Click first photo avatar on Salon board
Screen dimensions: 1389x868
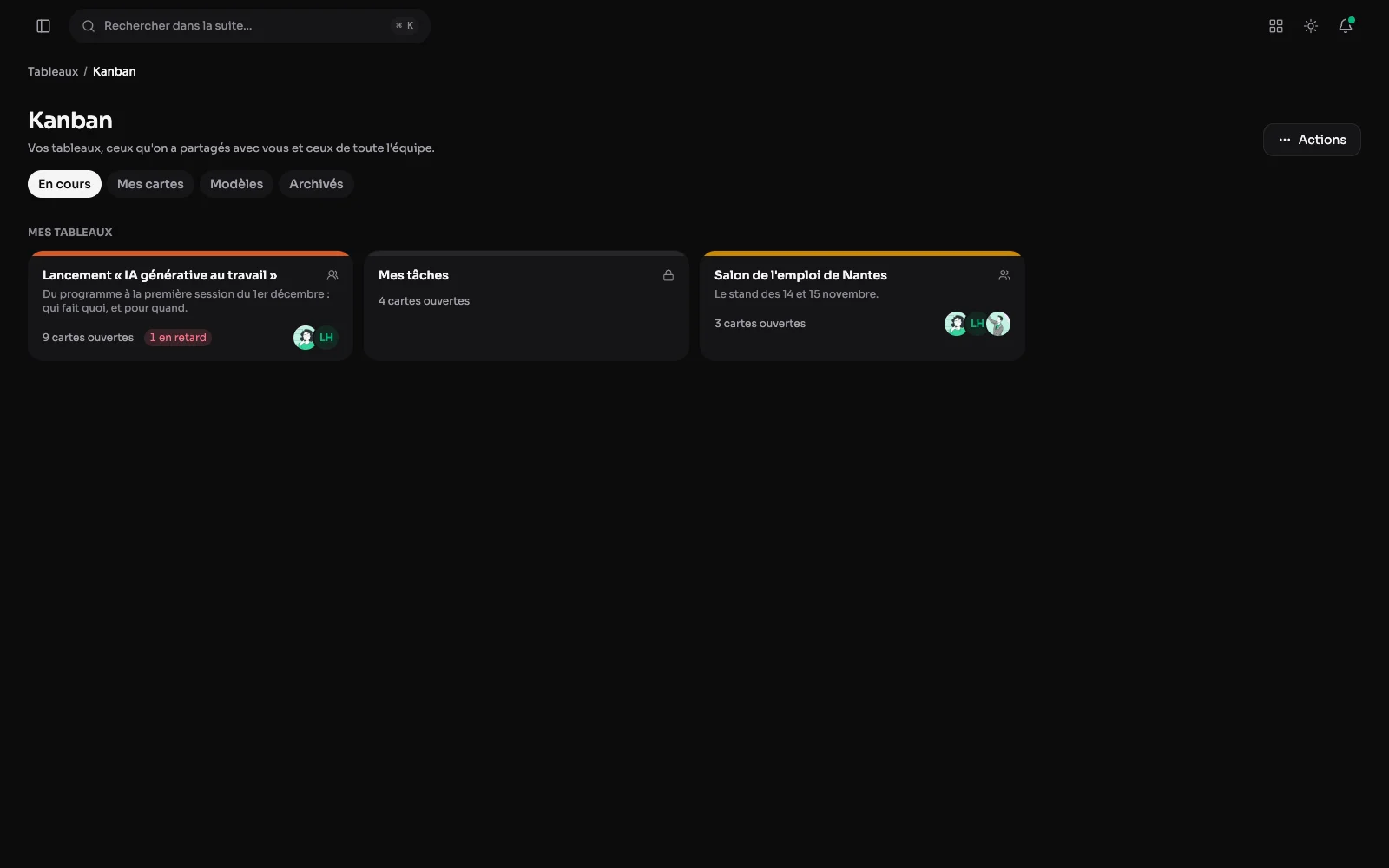(x=956, y=324)
